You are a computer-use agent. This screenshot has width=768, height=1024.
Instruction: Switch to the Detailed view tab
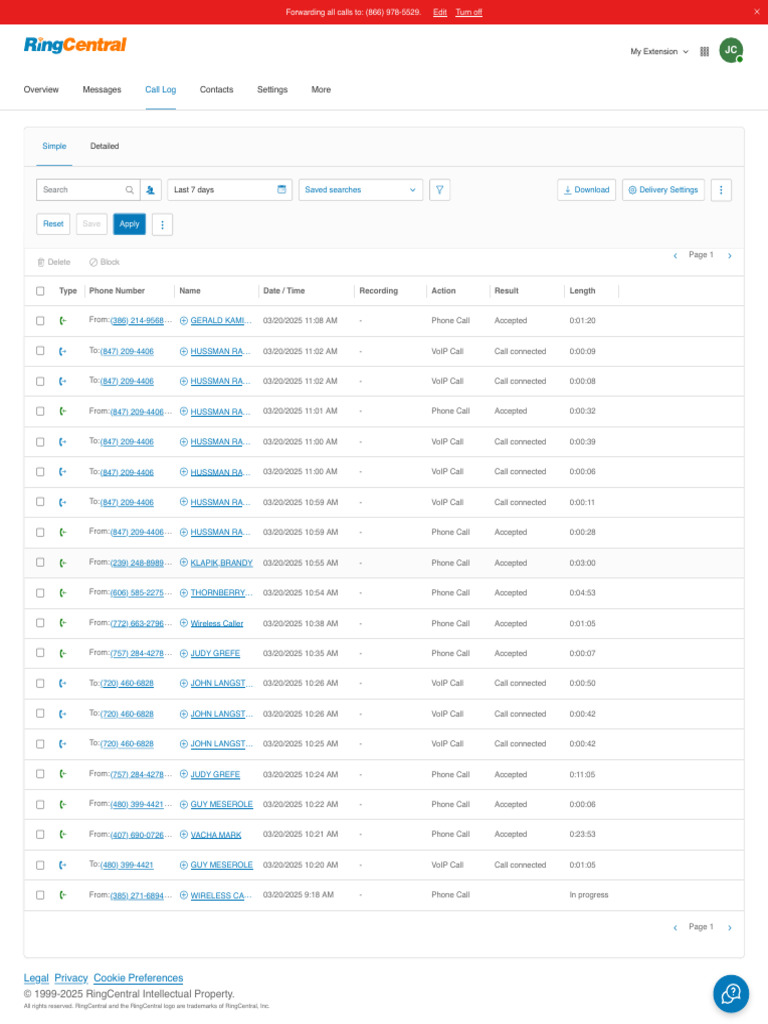point(104,146)
